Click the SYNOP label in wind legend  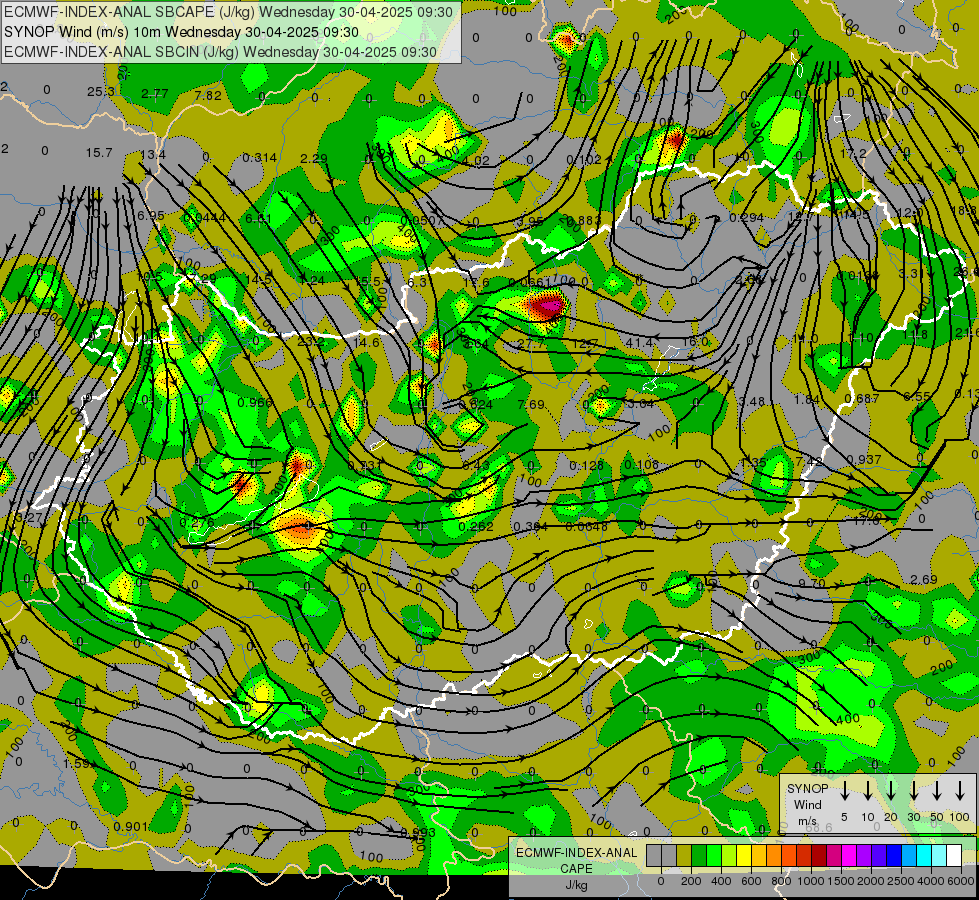[807, 788]
